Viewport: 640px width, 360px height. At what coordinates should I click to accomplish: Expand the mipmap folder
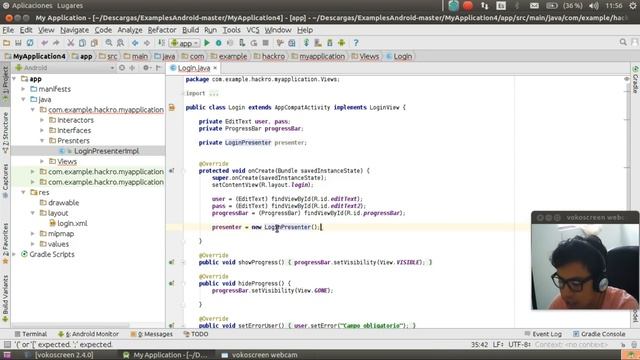[x=33, y=233]
